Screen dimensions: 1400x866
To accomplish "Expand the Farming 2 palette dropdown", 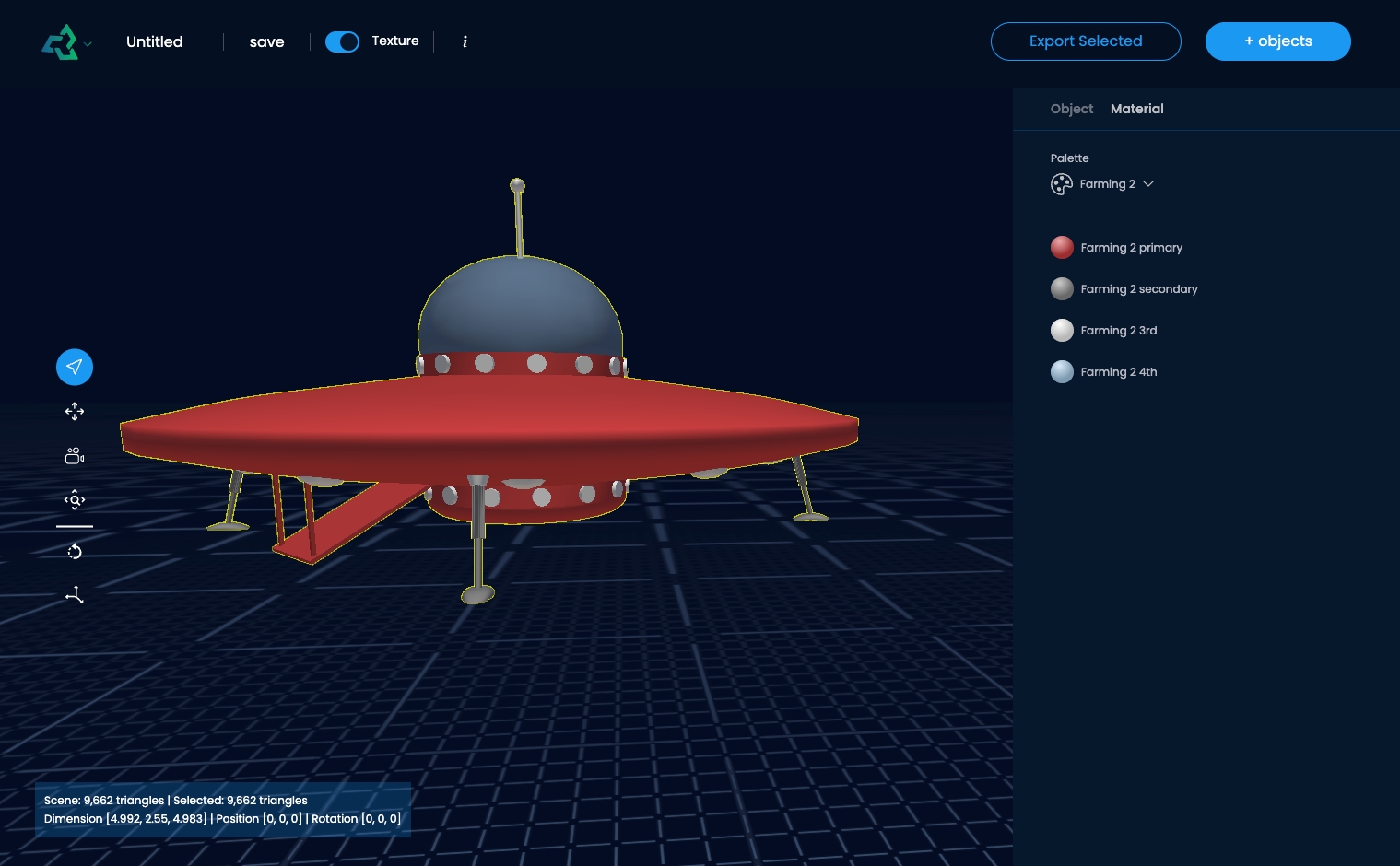I will tap(1148, 184).
